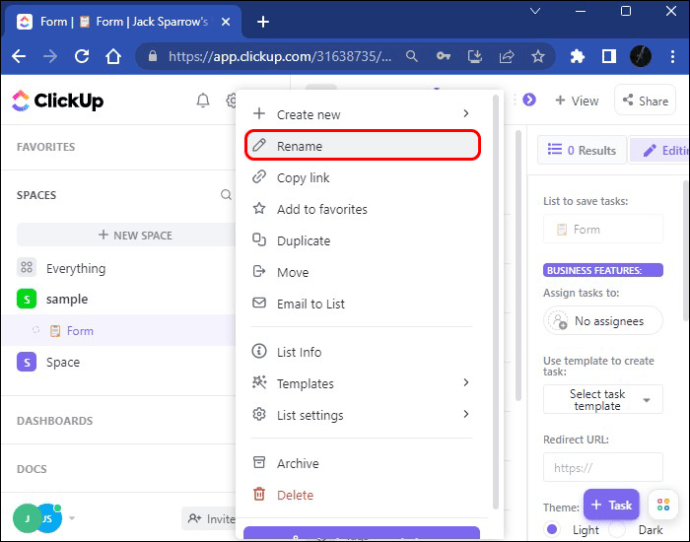
Task: Click the Share button
Action: pyautogui.click(x=645, y=100)
